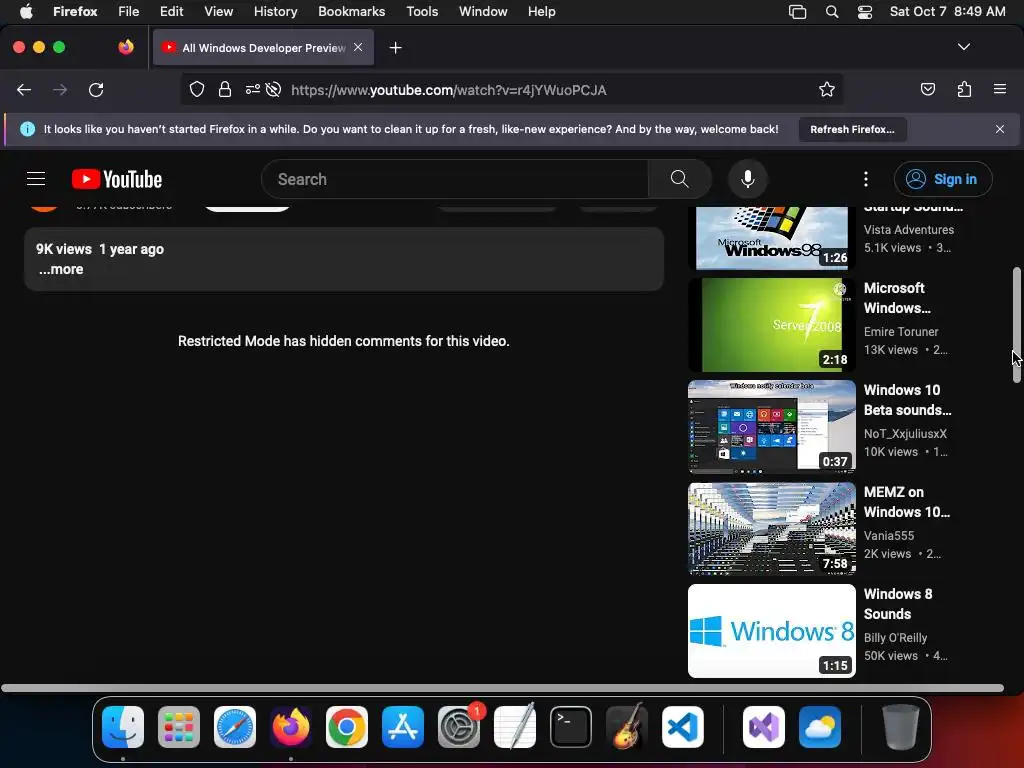Image resolution: width=1024 pixels, height=768 pixels.
Task: Open Terminal from the Dock
Action: (571, 727)
